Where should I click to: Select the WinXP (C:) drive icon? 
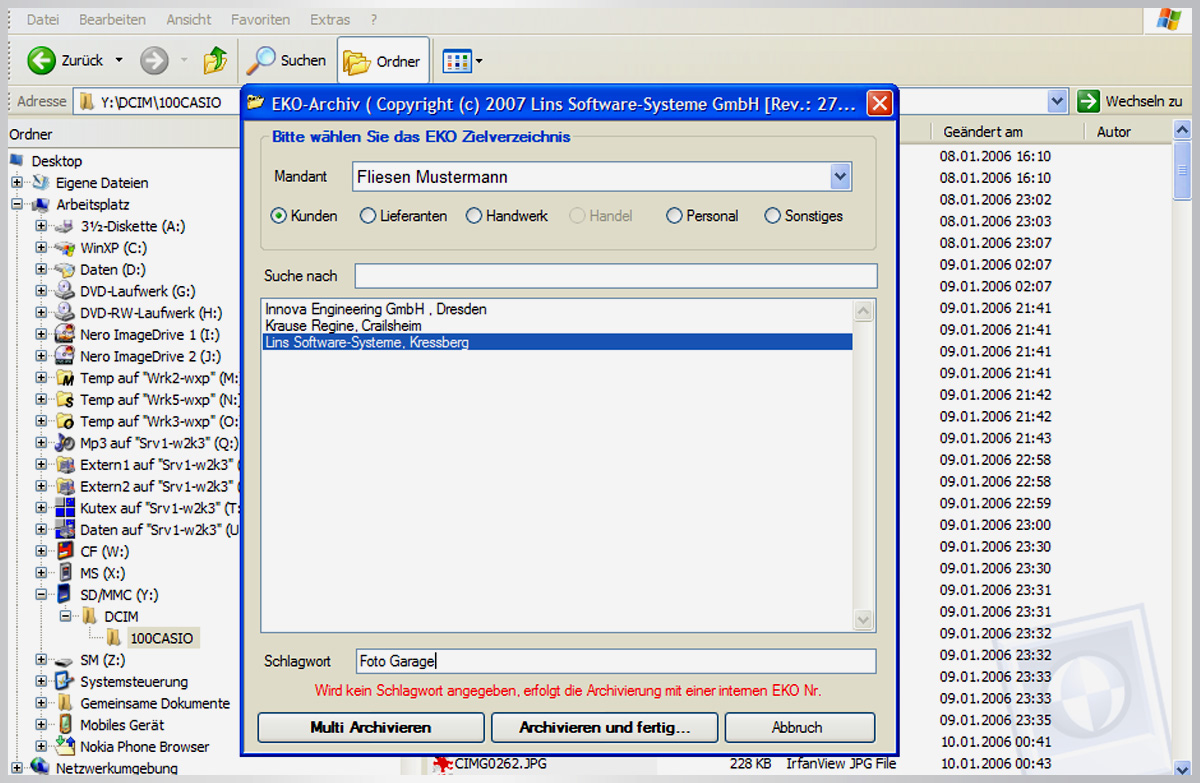(65, 248)
